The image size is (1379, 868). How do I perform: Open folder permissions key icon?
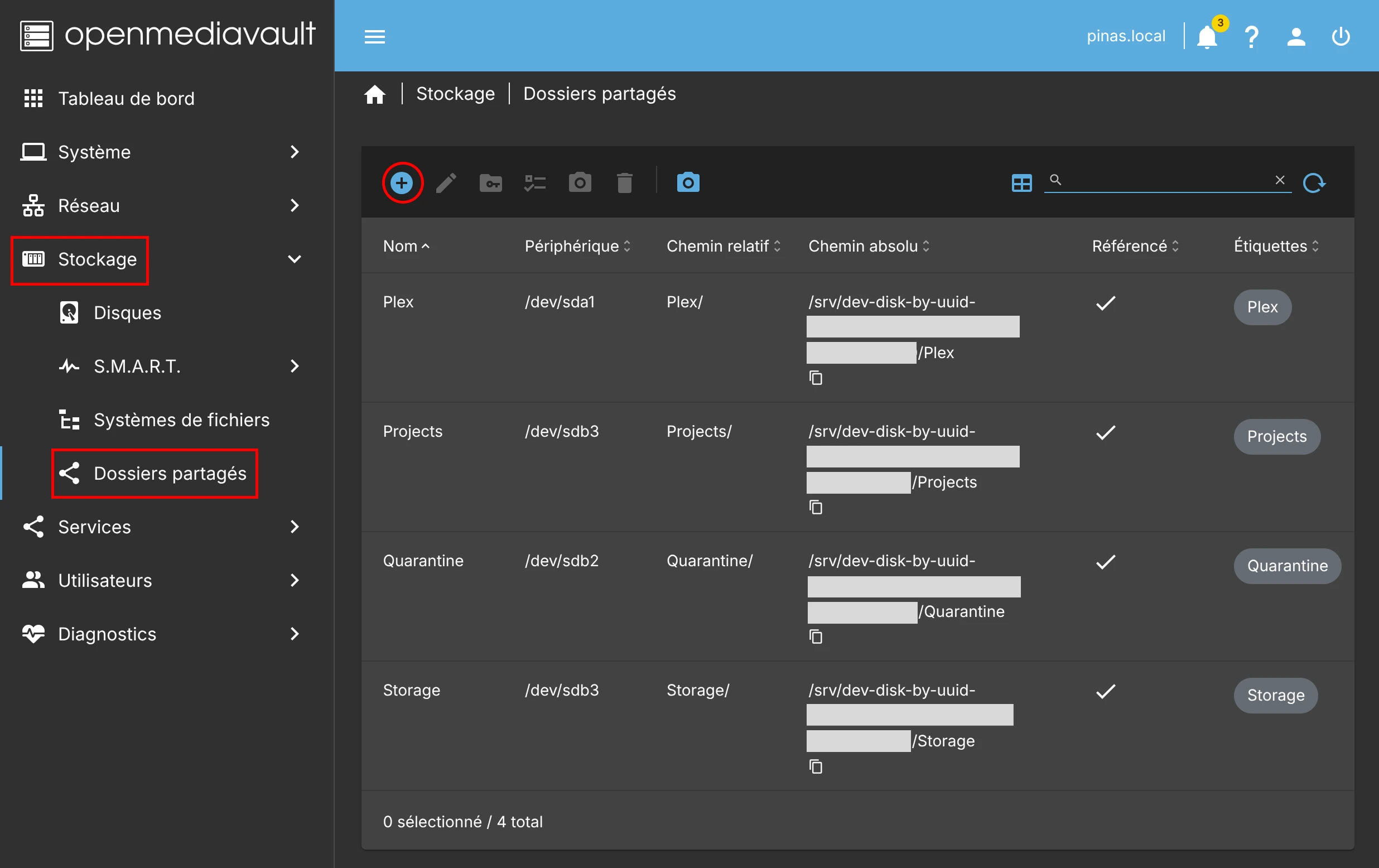pos(491,182)
